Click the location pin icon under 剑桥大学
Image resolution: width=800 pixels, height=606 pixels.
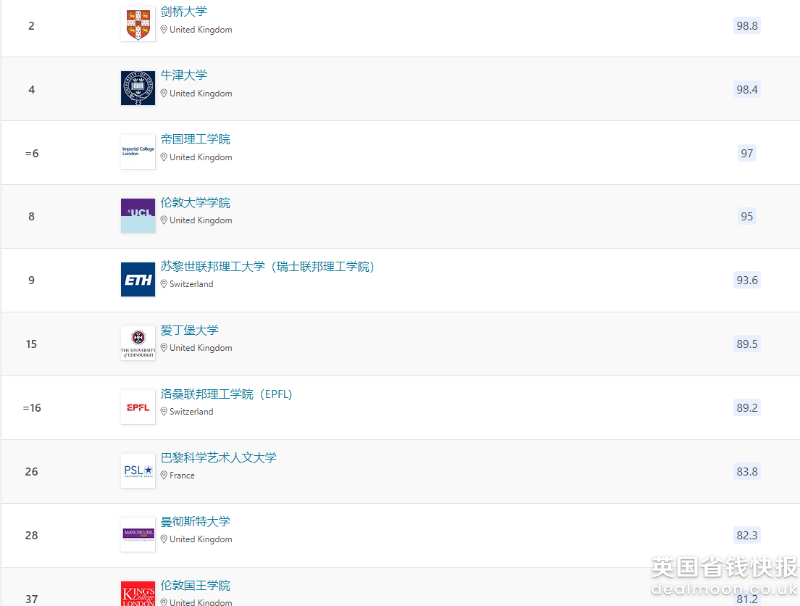[164, 30]
